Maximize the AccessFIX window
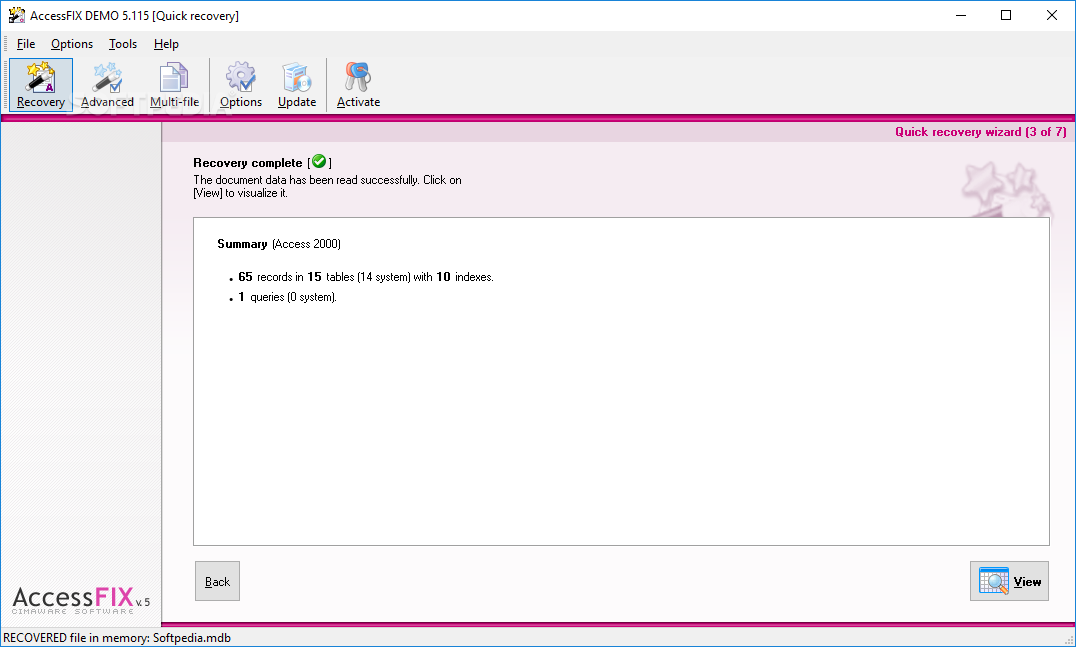Image resolution: width=1076 pixels, height=647 pixels. 1006,15
